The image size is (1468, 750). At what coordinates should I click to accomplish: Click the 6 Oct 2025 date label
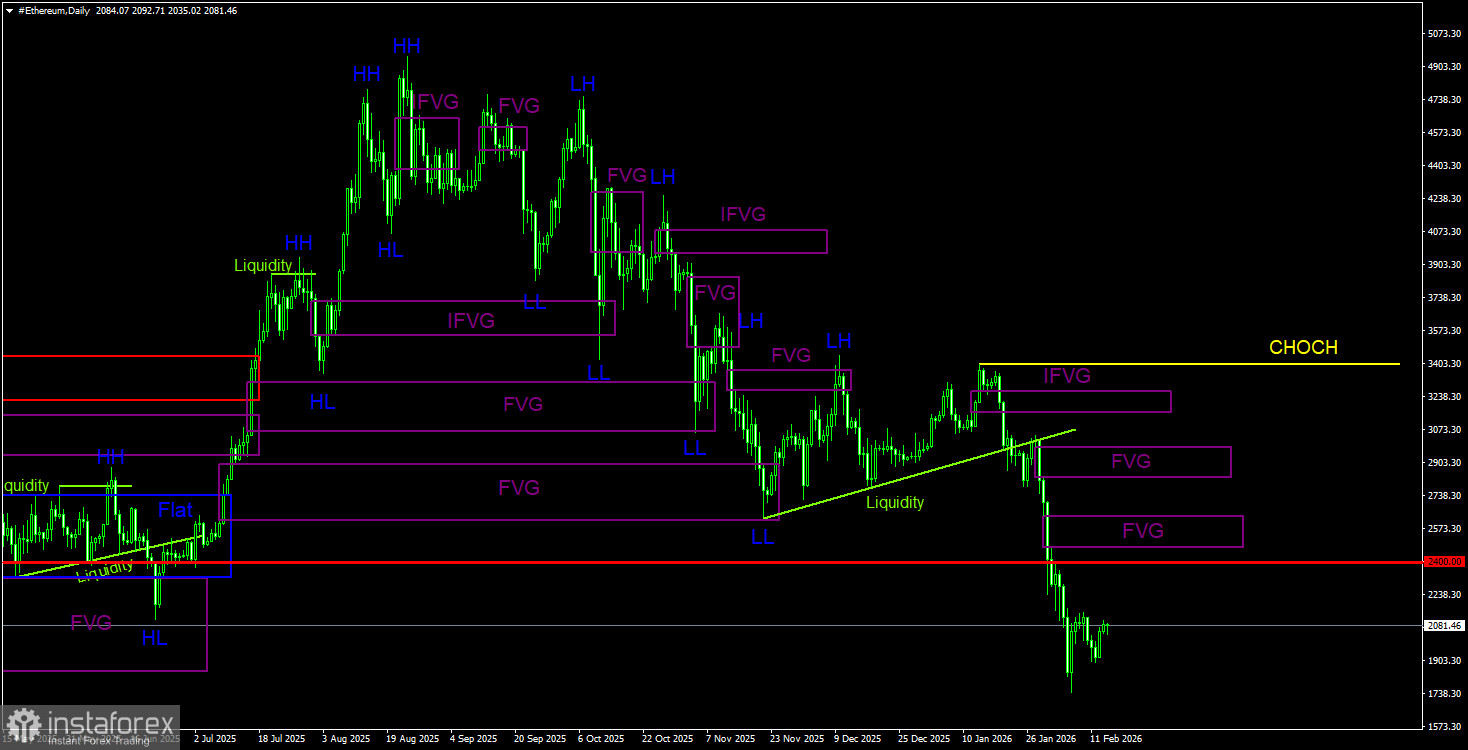click(x=602, y=739)
